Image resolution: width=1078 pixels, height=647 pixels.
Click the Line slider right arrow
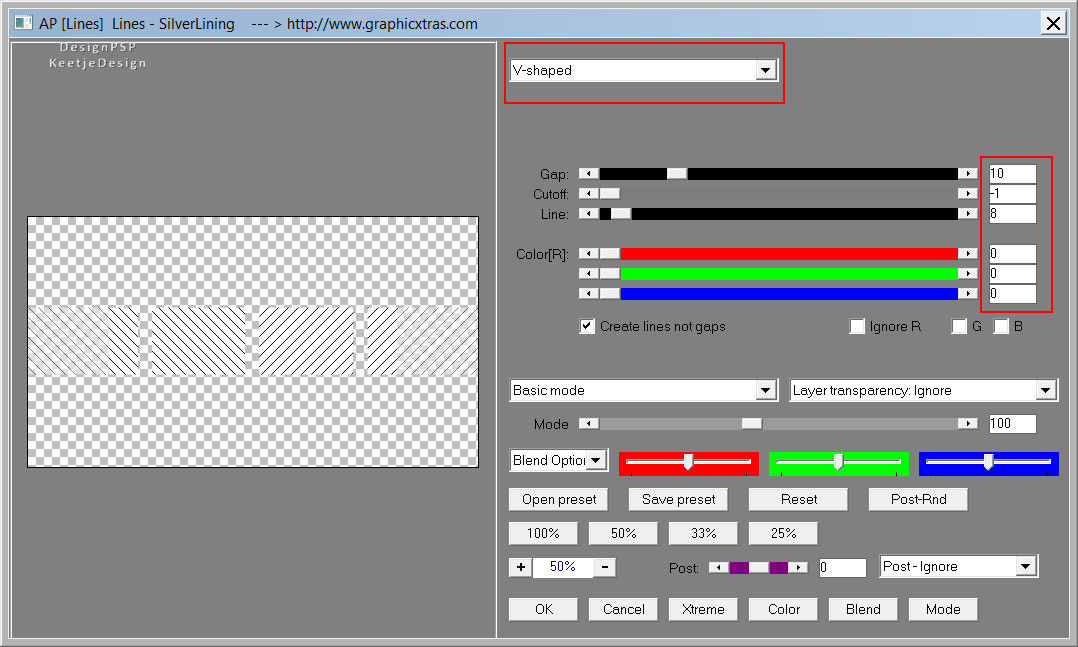(x=967, y=214)
